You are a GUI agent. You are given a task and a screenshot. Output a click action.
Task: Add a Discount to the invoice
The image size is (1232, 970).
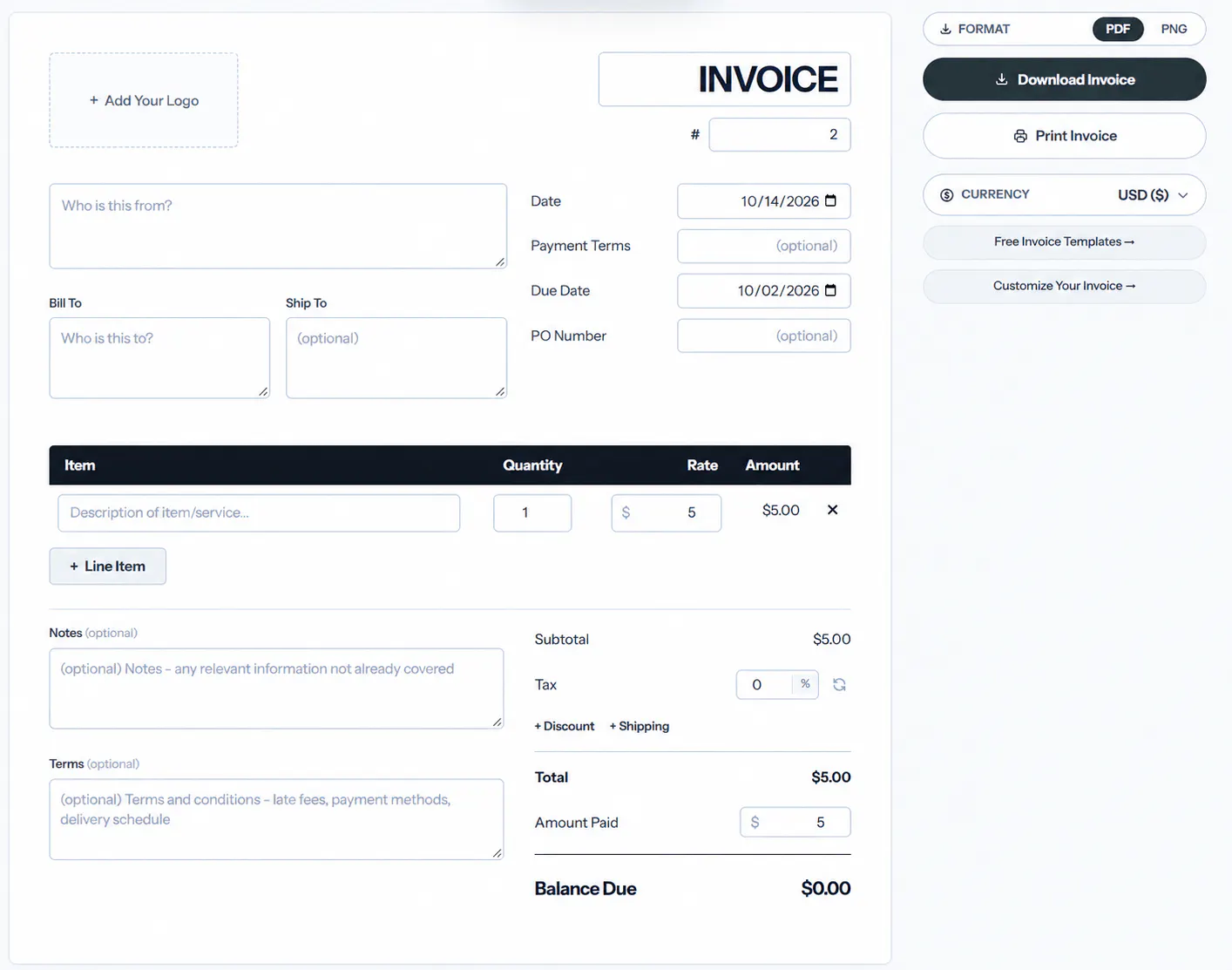(565, 726)
